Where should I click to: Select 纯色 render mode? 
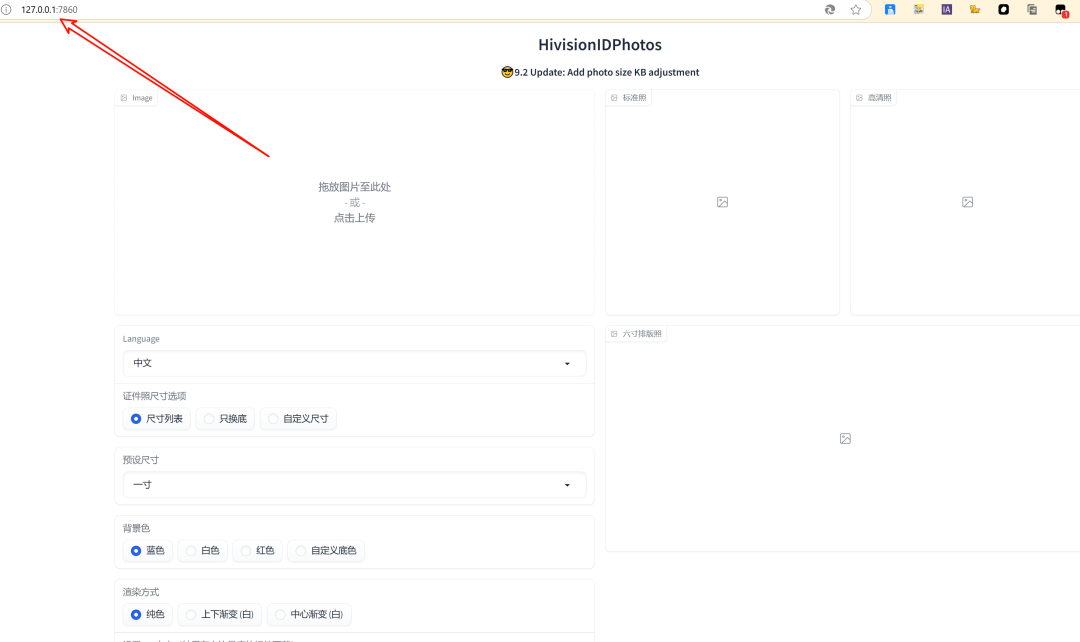(x=148, y=614)
